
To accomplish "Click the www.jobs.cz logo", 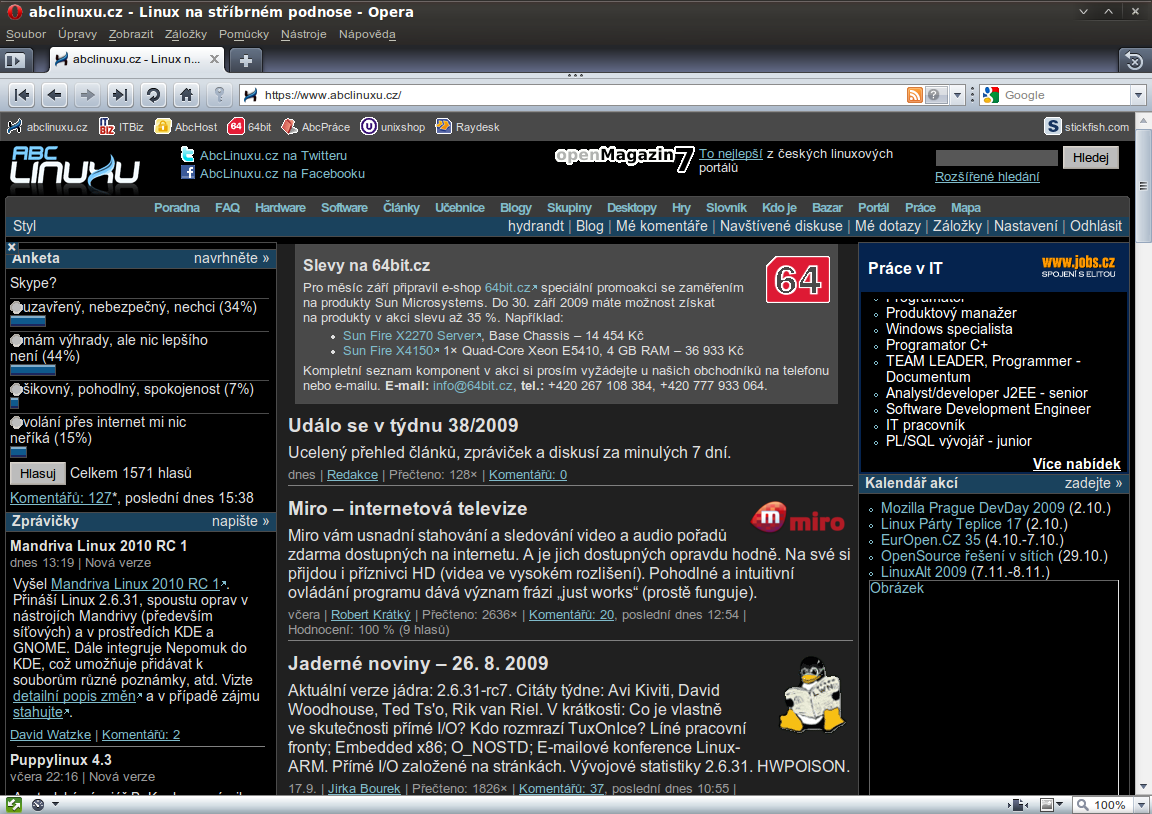I will (x=1078, y=266).
